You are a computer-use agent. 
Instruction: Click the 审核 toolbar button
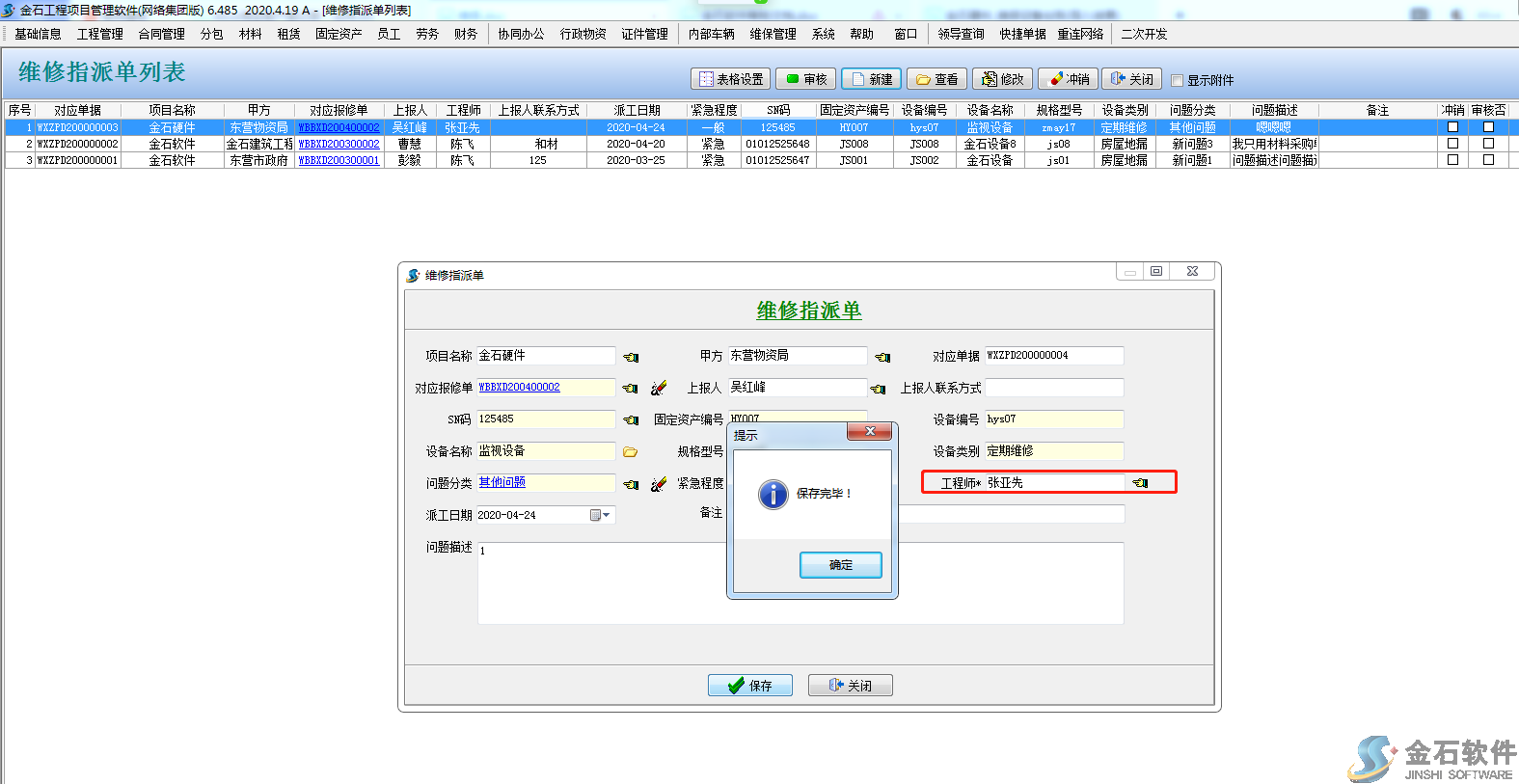point(806,79)
